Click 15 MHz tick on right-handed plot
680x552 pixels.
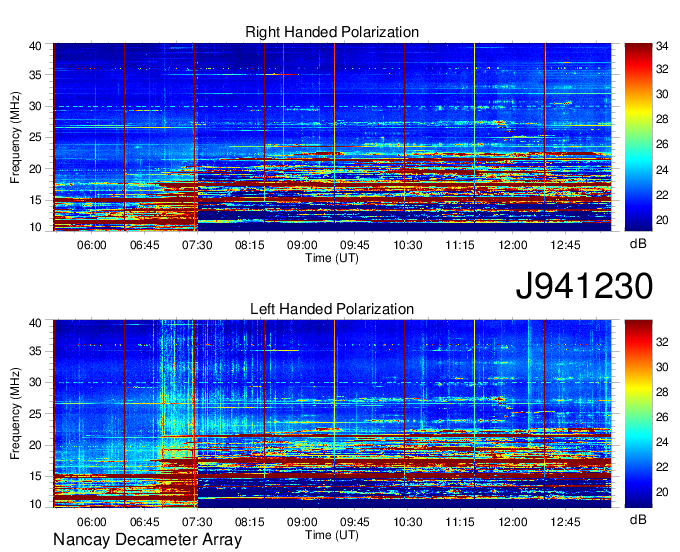coord(36,200)
